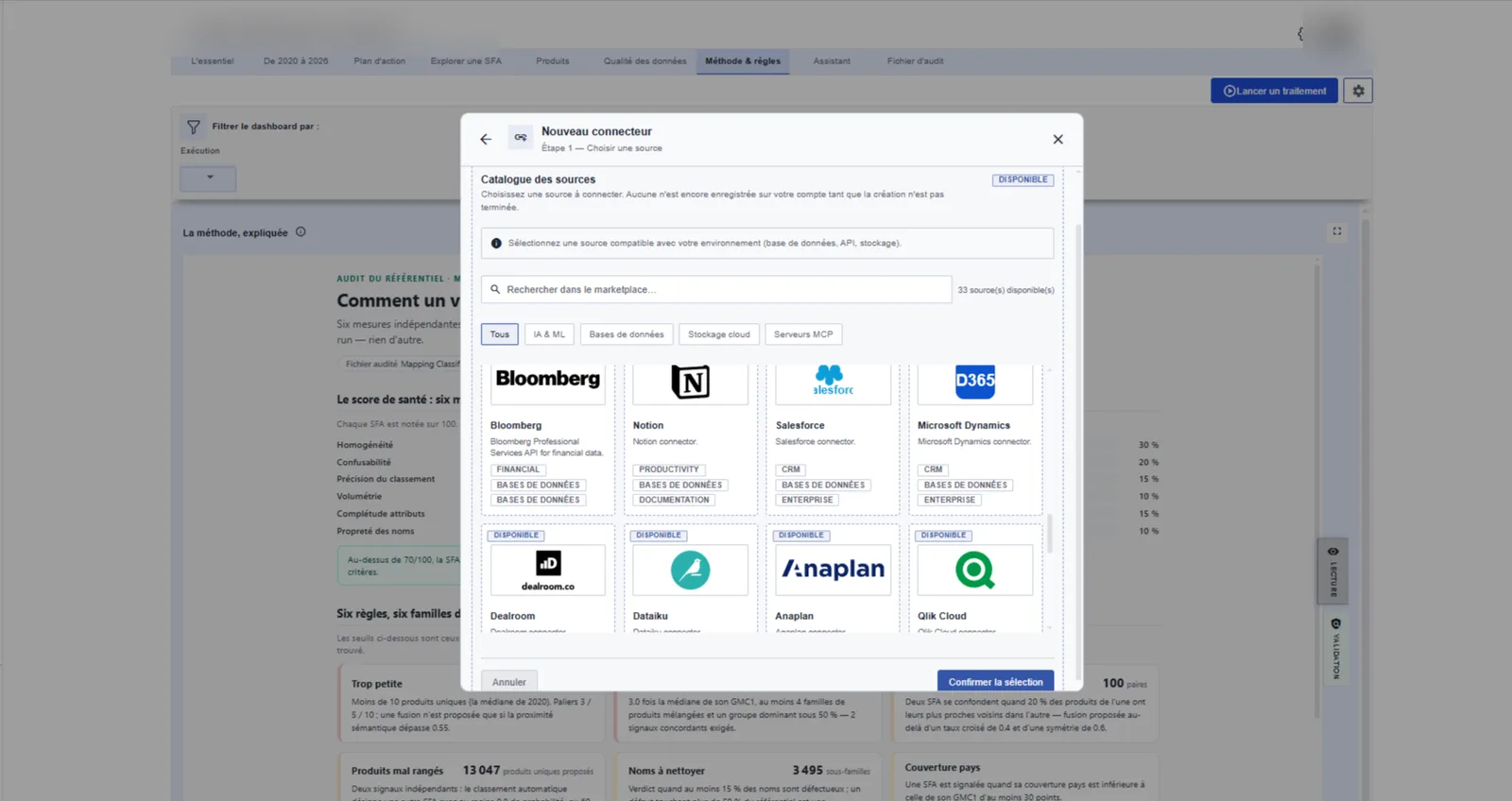
Task: Open the Fichier d'audit tab
Action: click(915, 61)
